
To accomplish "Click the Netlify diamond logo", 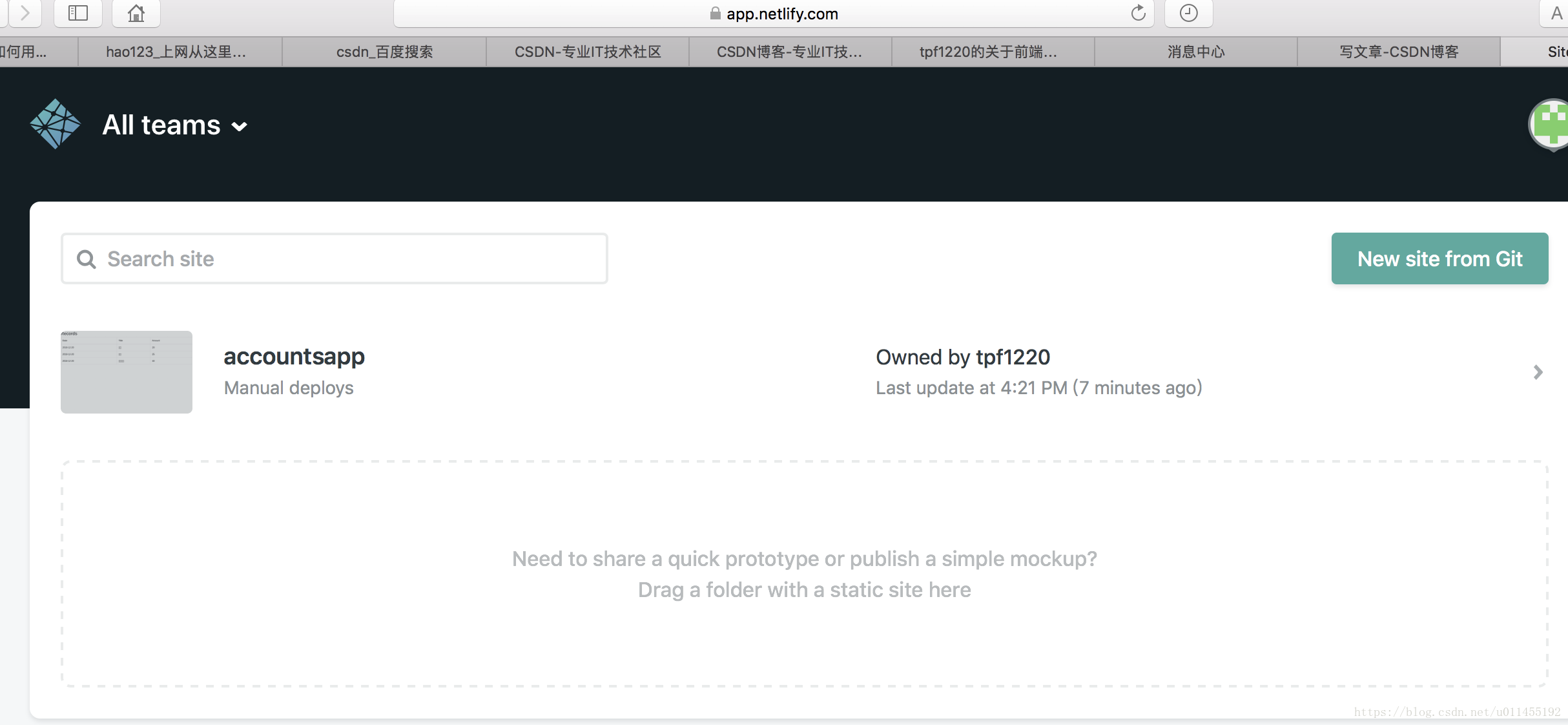I will coord(55,124).
